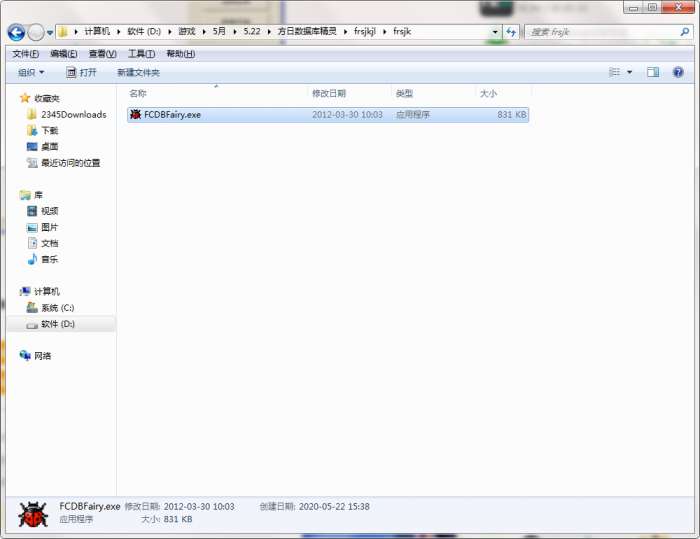Click the 打开 toolbar button
Image resolution: width=700 pixels, height=539 pixels.
click(81, 72)
